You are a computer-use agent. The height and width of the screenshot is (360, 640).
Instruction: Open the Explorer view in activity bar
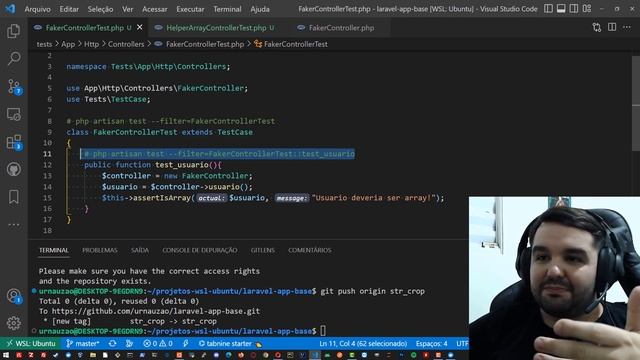(x=13, y=31)
